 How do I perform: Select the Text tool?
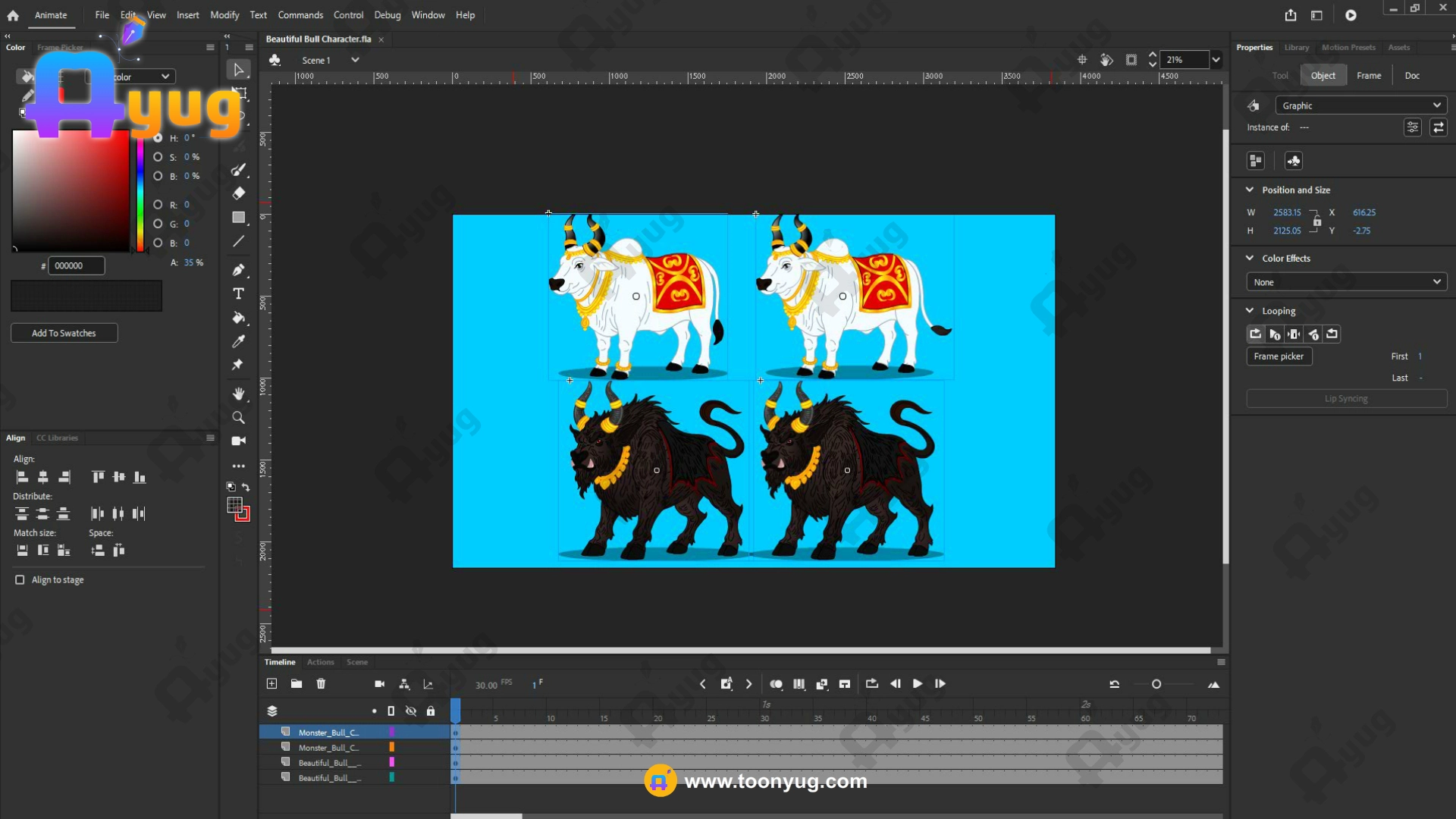pos(239,293)
